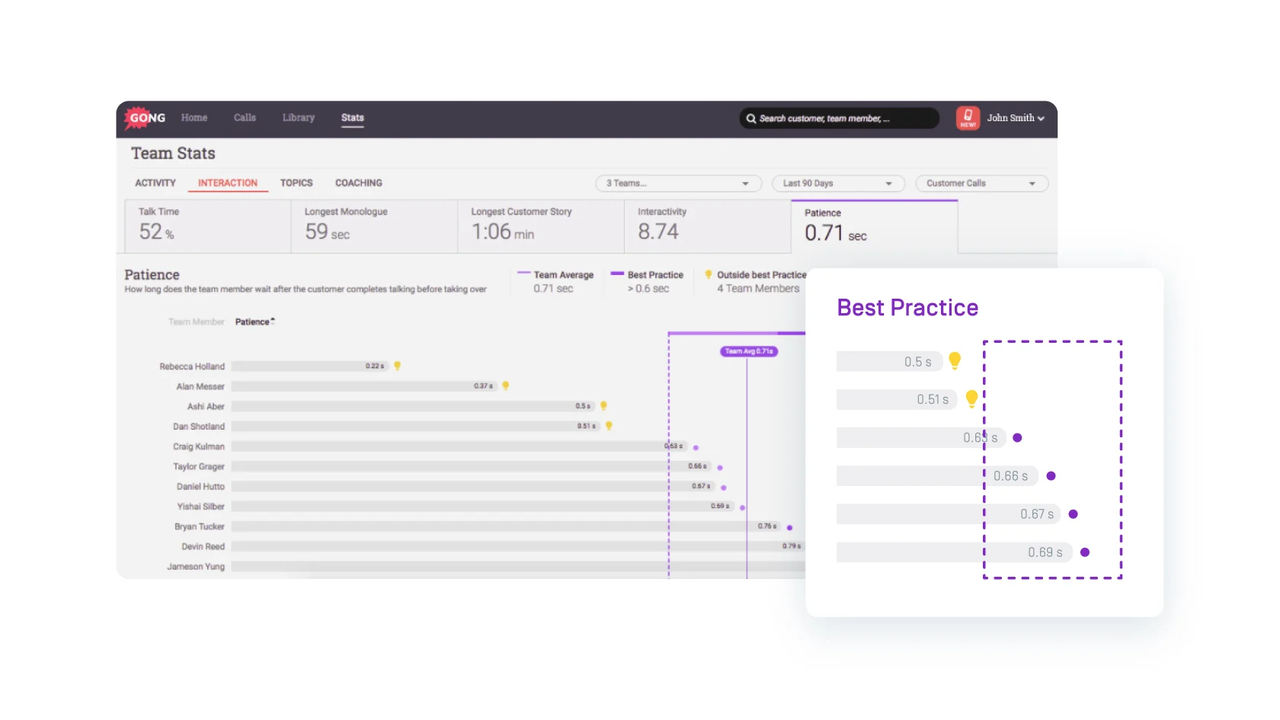1280x720 pixels.
Task: Open John Smith user menu
Action: [x=1015, y=118]
